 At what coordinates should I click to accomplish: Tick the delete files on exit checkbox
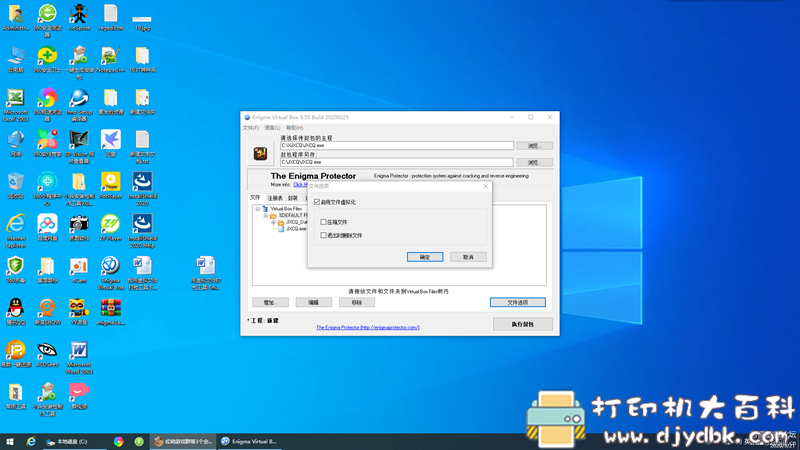pyautogui.click(x=323, y=235)
